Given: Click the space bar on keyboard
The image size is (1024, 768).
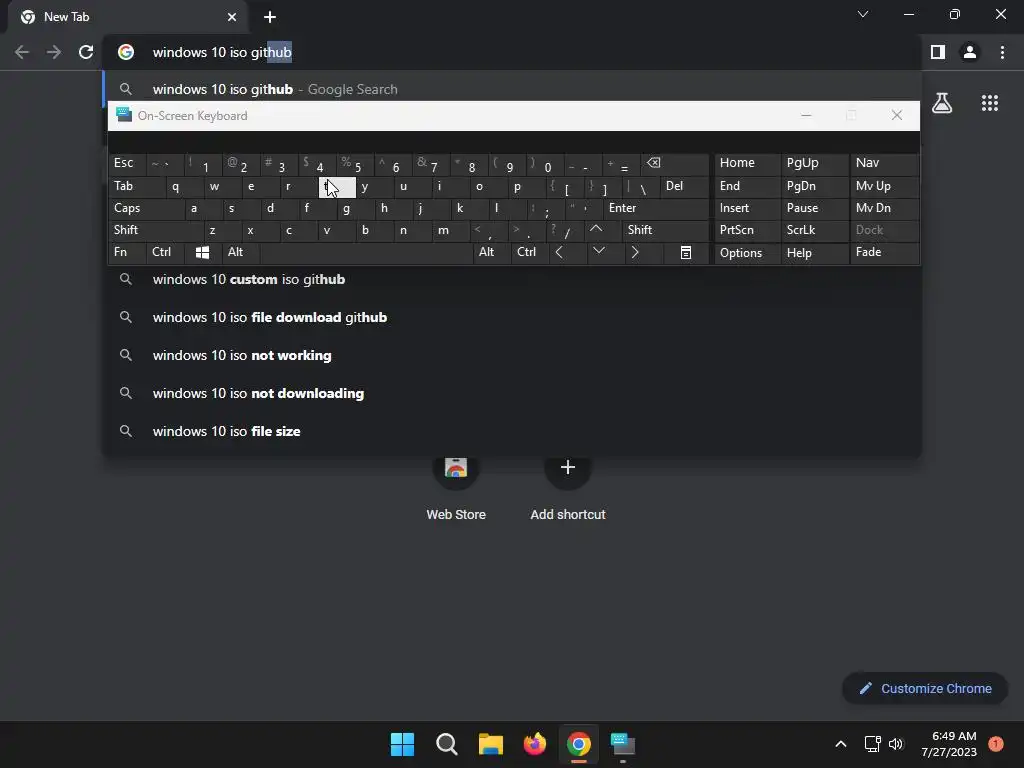Looking at the screenshot, I should pos(366,252).
